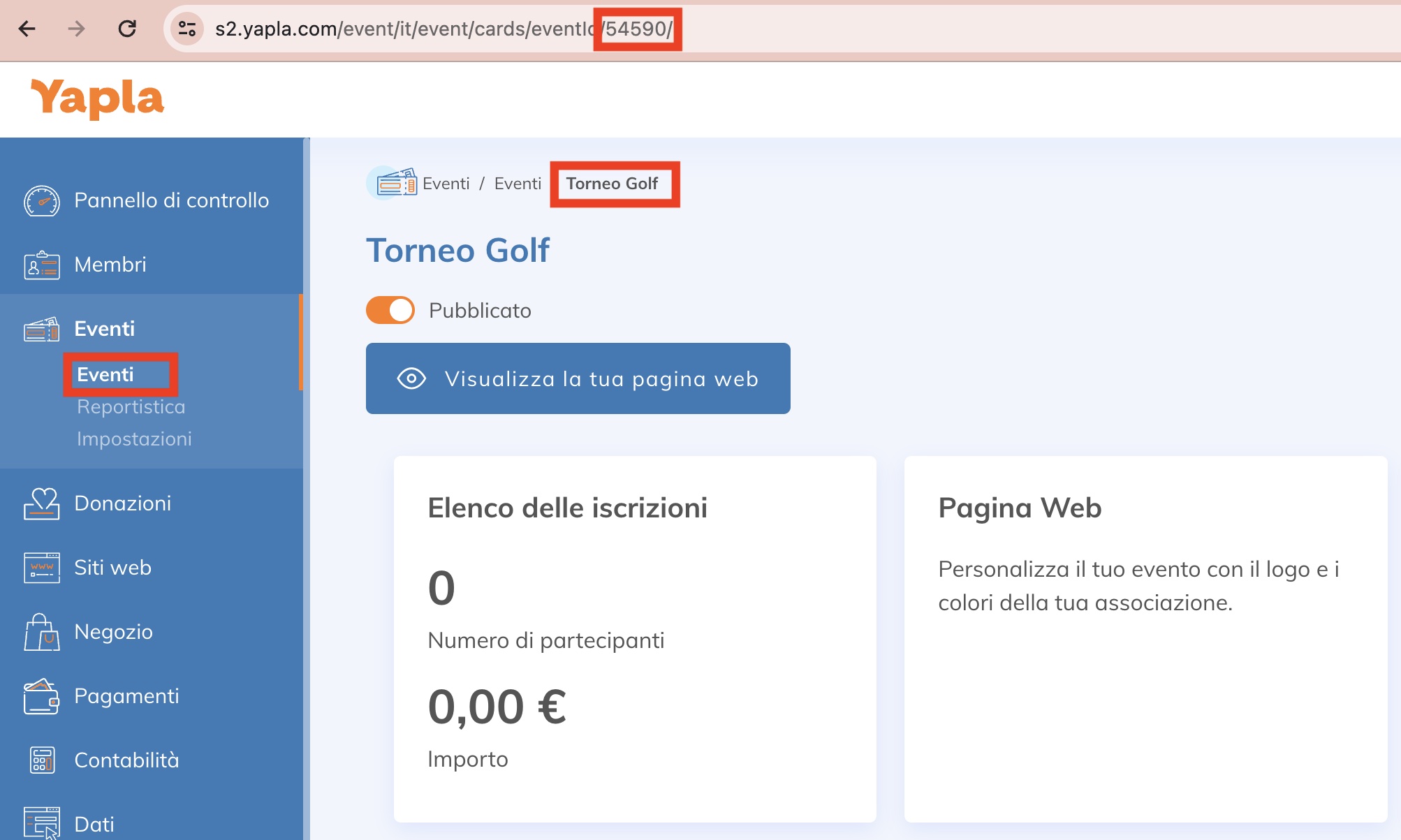Click the eye icon in Visualizza button
Screen dimensions: 1401x840
(x=411, y=378)
